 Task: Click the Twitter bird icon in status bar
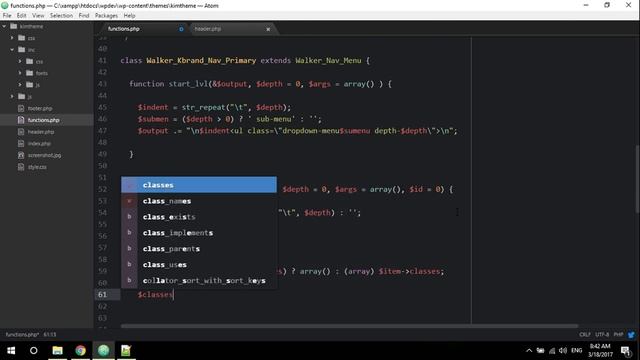631,335
